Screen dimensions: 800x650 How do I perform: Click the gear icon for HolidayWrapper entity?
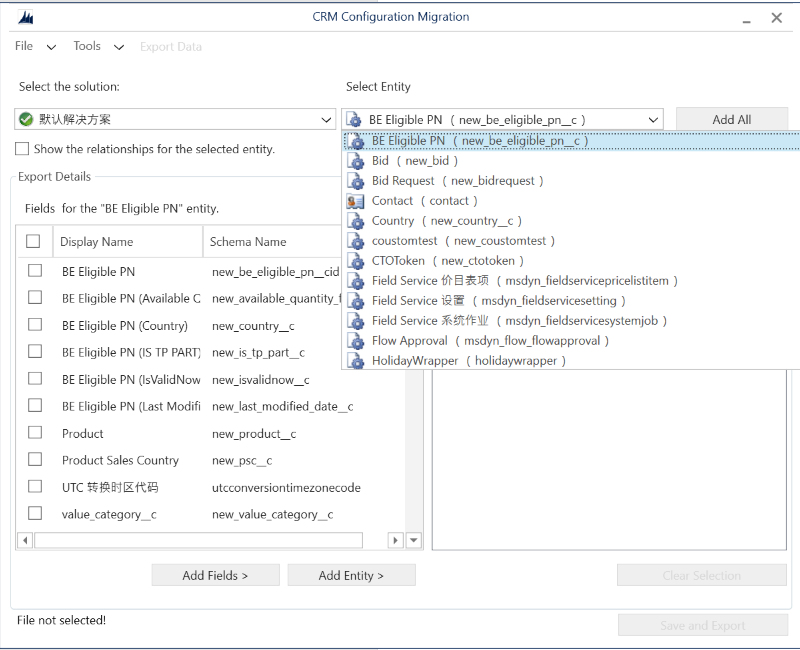point(356,361)
